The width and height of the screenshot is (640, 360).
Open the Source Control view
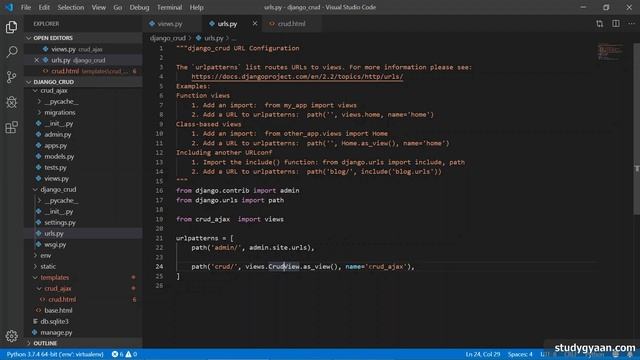click(11, 77)
